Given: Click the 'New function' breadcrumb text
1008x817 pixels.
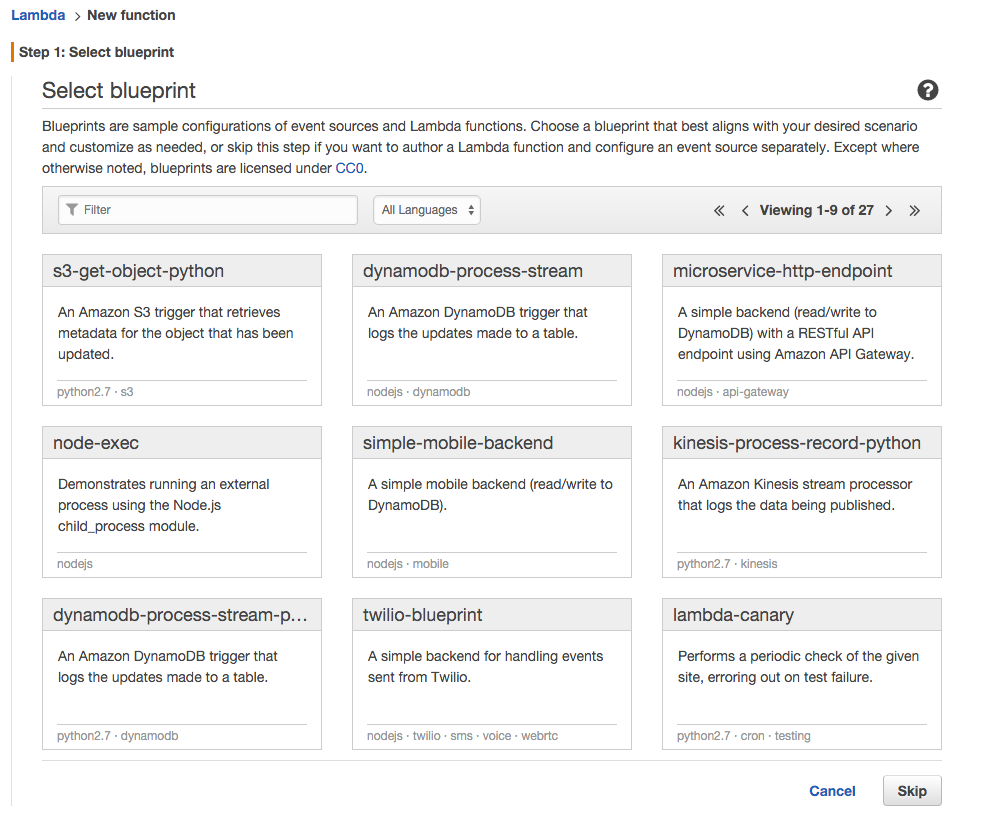Looking at the screenshot, I should pos(131,15).
